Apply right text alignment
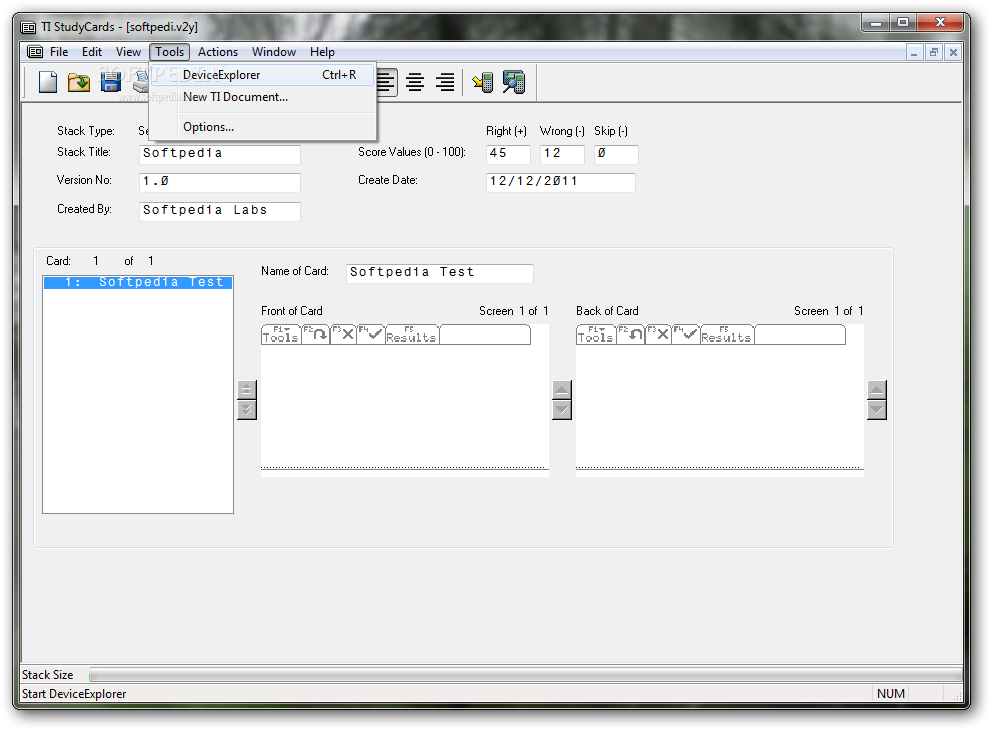The image size is (991, 730). (446, 82)
